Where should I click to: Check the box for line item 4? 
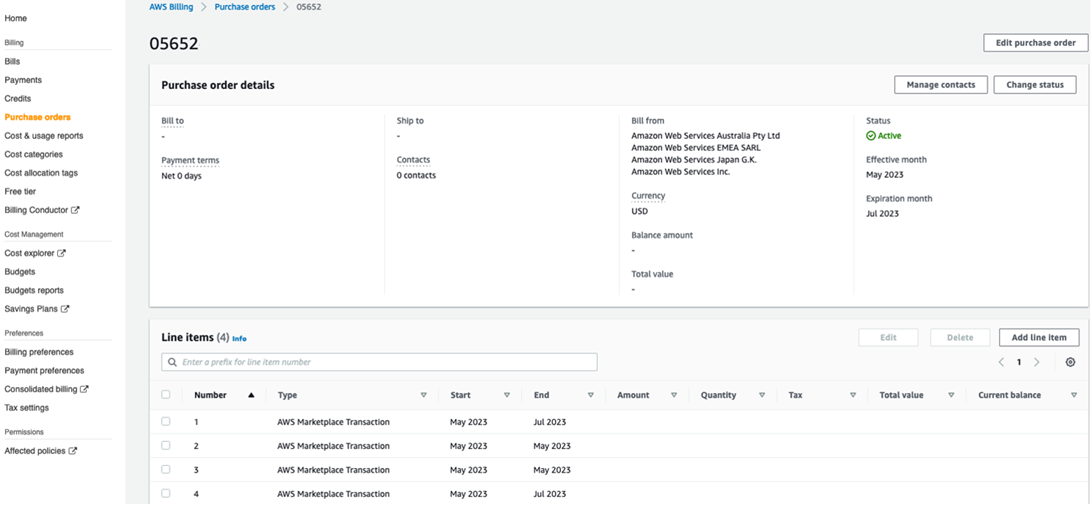[166, 493]
